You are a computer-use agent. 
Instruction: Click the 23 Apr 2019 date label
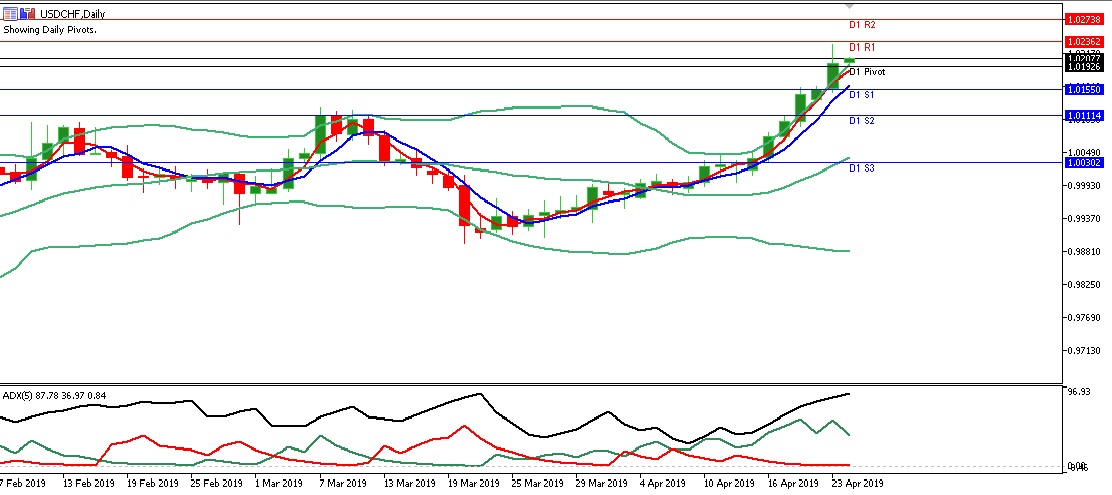point(857,484)
